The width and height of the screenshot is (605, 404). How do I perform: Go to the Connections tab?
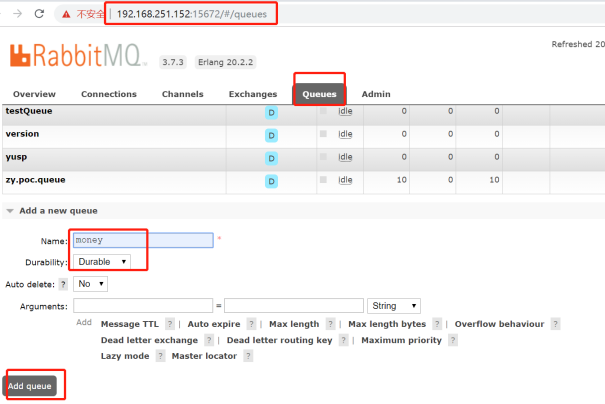coord(109,94)
